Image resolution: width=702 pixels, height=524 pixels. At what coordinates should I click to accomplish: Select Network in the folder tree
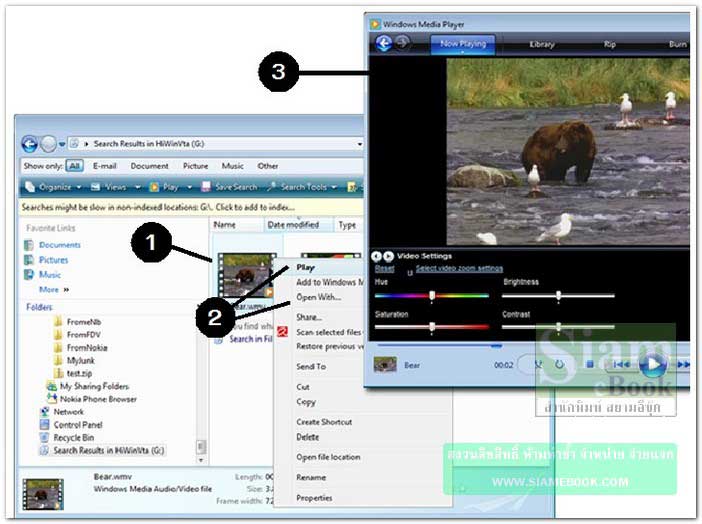pos(68,412)
